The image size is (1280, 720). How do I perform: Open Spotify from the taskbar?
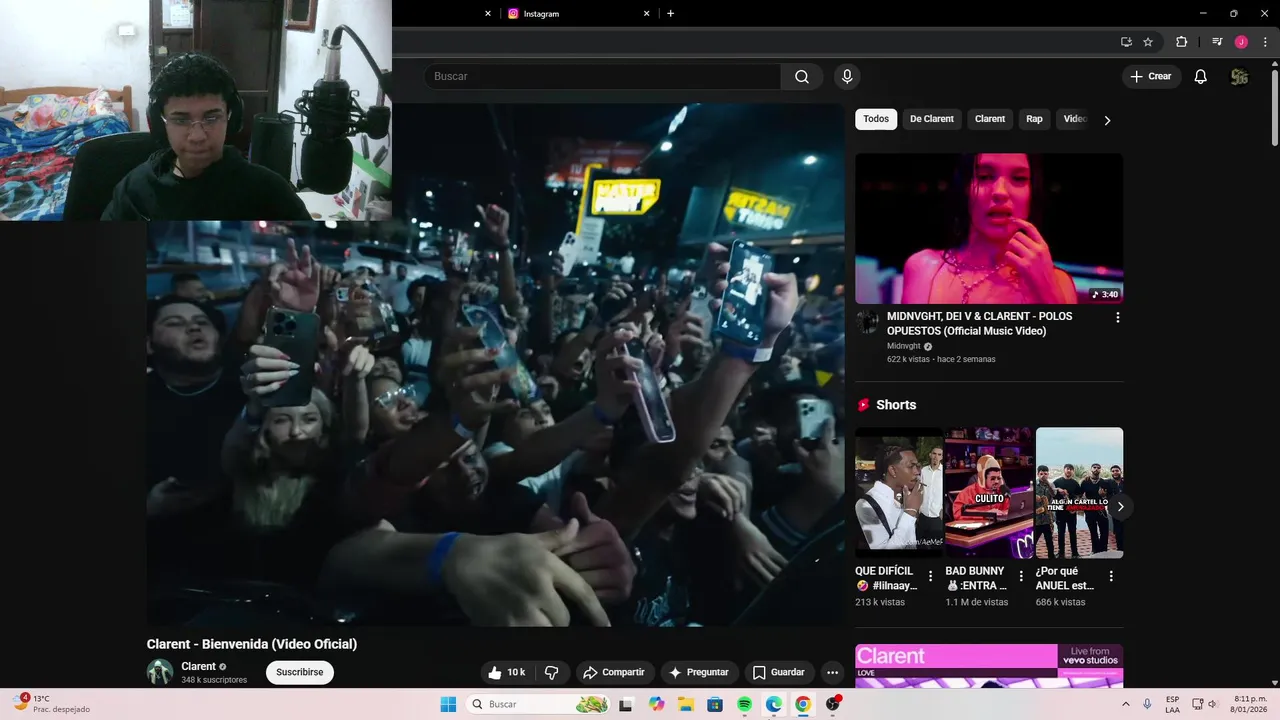[x=744, y=704]
